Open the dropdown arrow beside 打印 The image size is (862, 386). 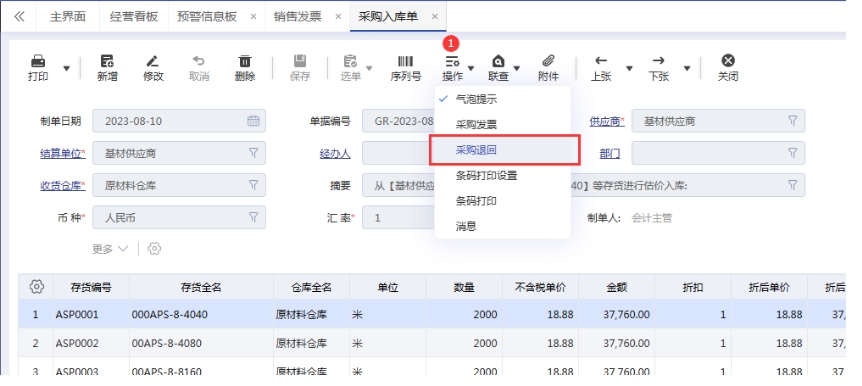pyautogui.click(x=67, y=69)
